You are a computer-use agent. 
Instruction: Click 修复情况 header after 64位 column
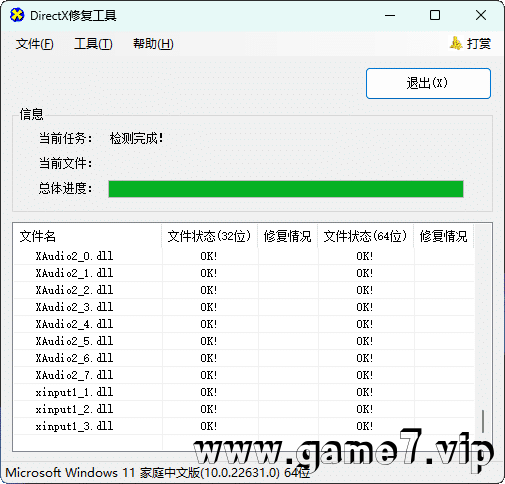tap(443, 236)
